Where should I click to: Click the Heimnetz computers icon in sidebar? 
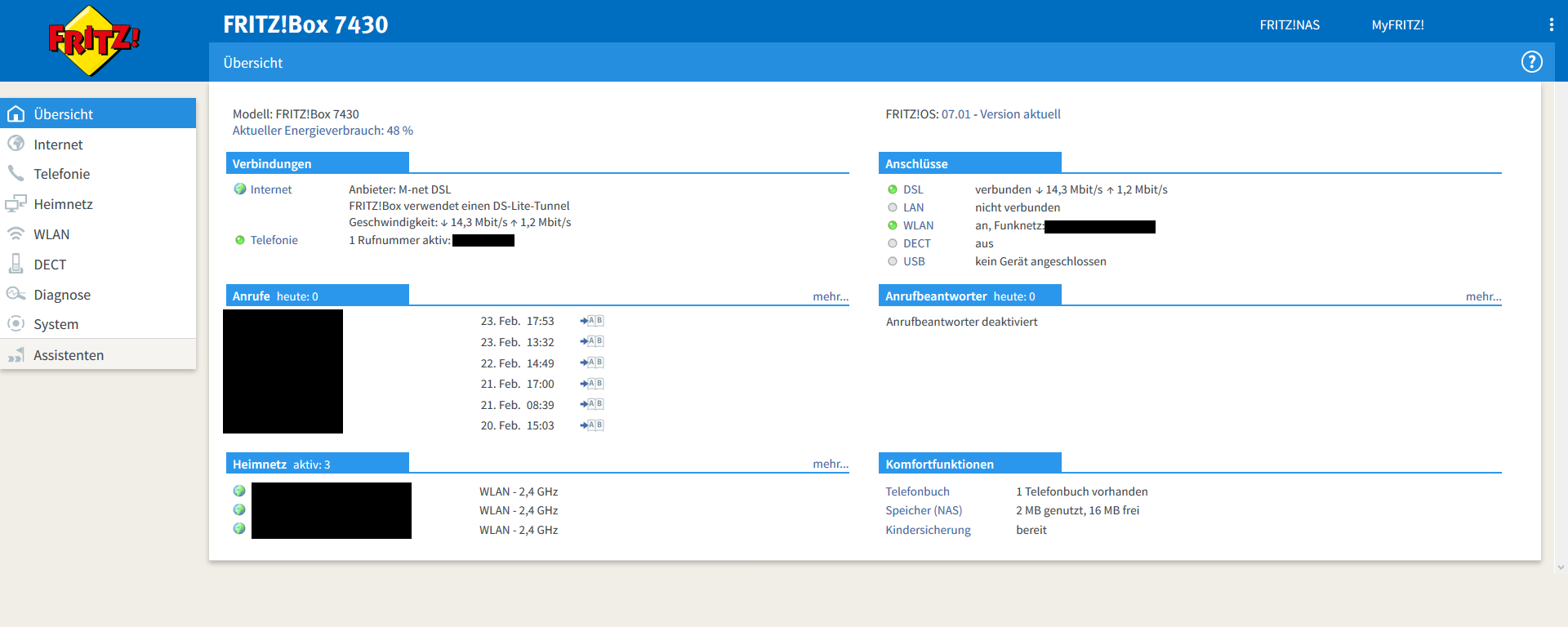tap(16, 203)
